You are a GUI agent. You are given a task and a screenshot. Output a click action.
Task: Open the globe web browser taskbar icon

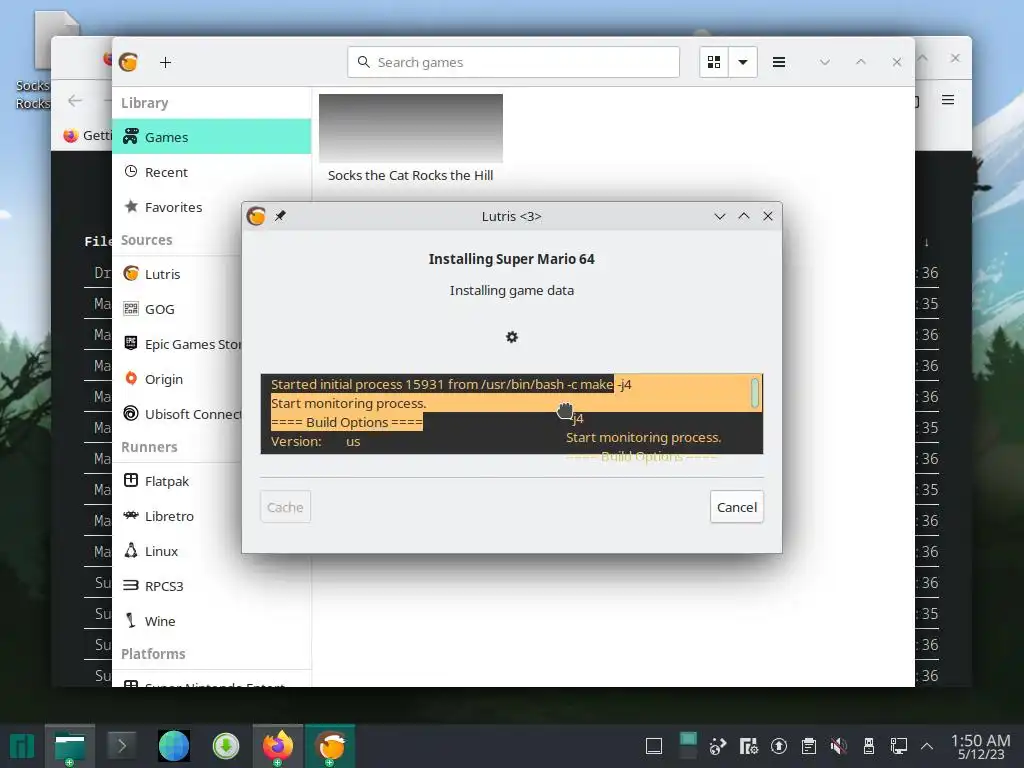pos(174,746)
